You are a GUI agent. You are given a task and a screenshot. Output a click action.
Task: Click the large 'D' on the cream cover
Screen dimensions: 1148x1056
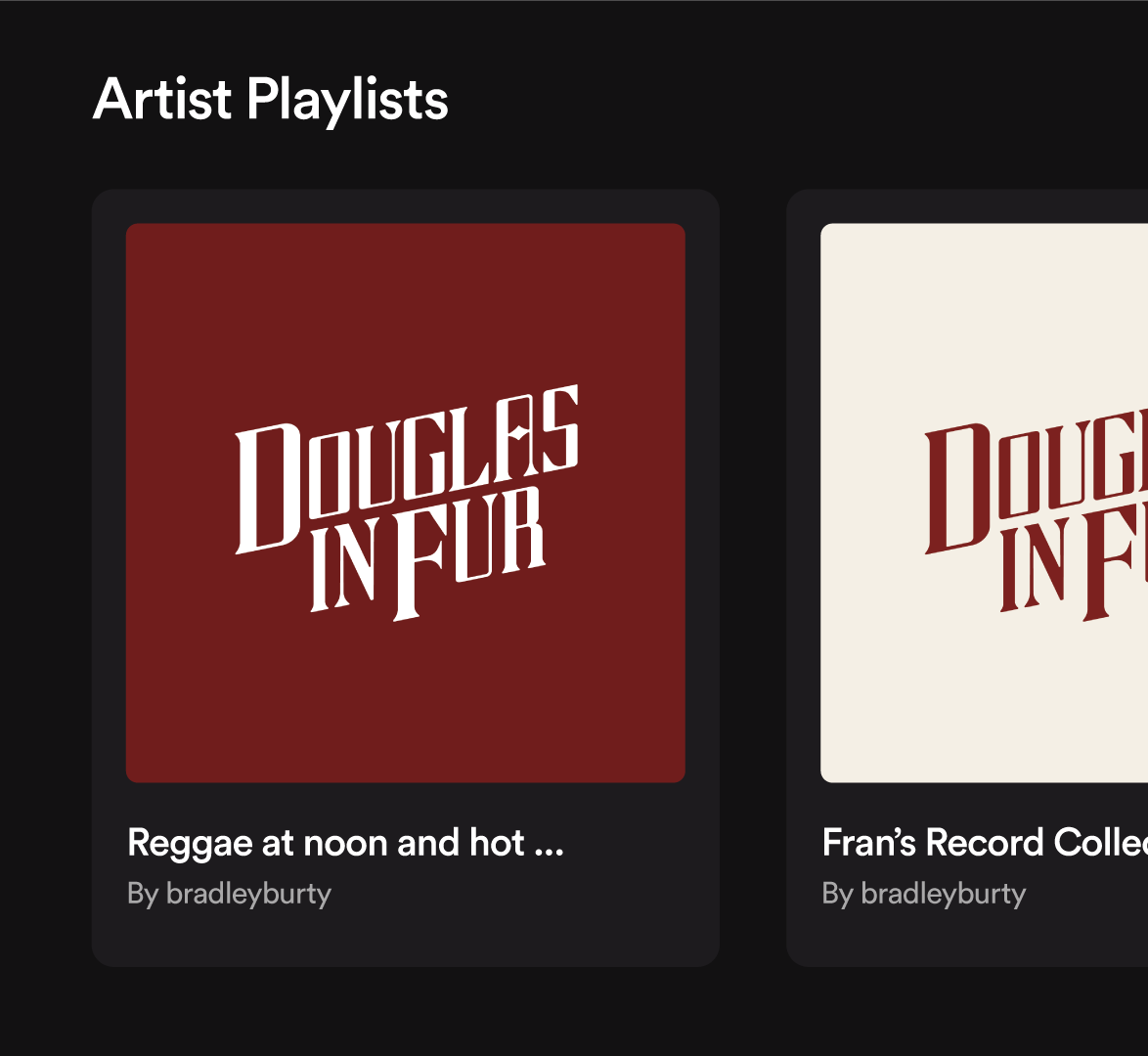957,488
